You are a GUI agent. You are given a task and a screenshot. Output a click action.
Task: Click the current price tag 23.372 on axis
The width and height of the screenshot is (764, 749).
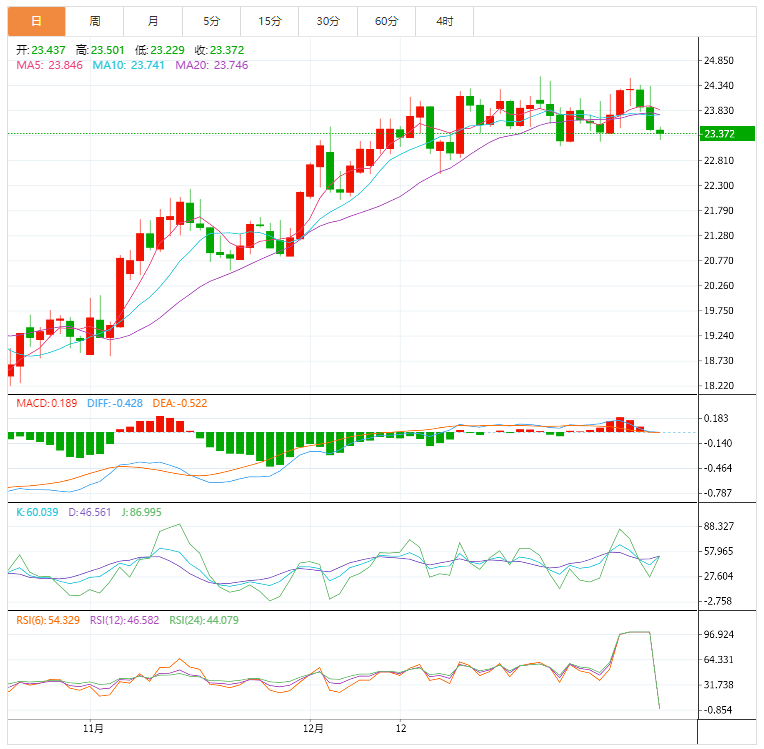[720, 134]
